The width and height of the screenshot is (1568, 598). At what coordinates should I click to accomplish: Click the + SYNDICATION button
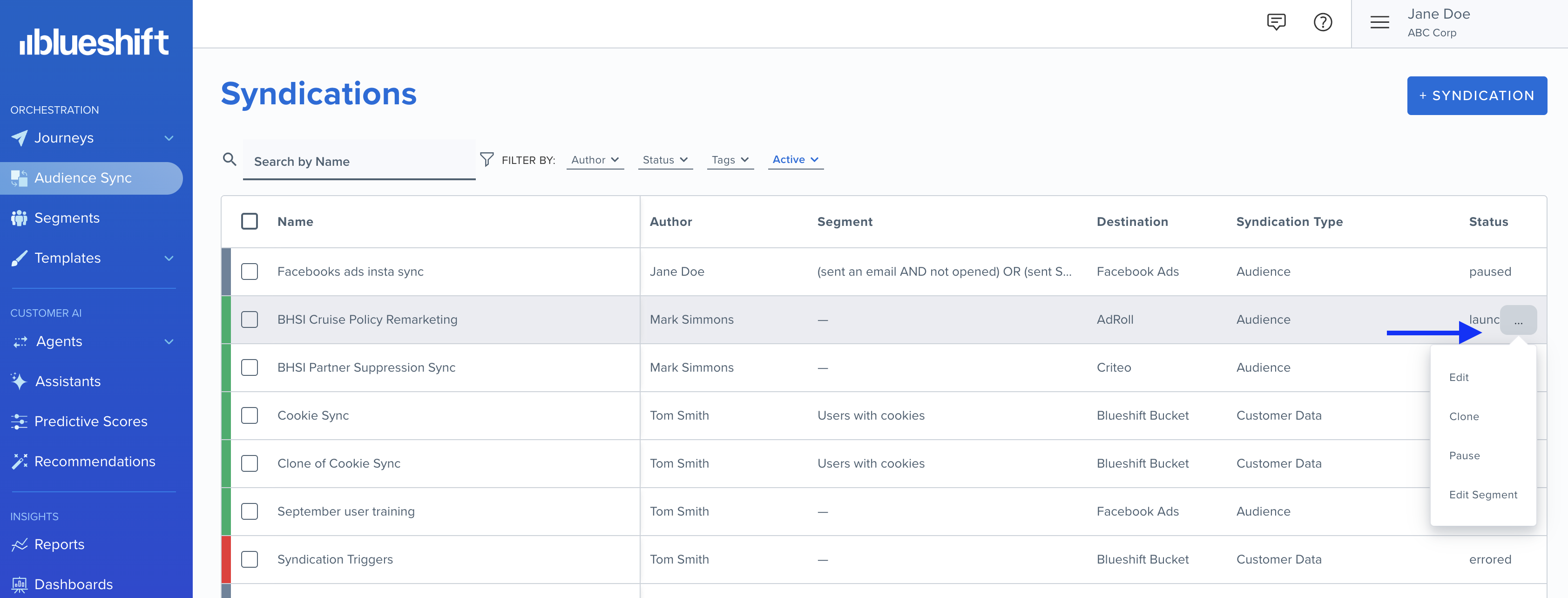1476,95
